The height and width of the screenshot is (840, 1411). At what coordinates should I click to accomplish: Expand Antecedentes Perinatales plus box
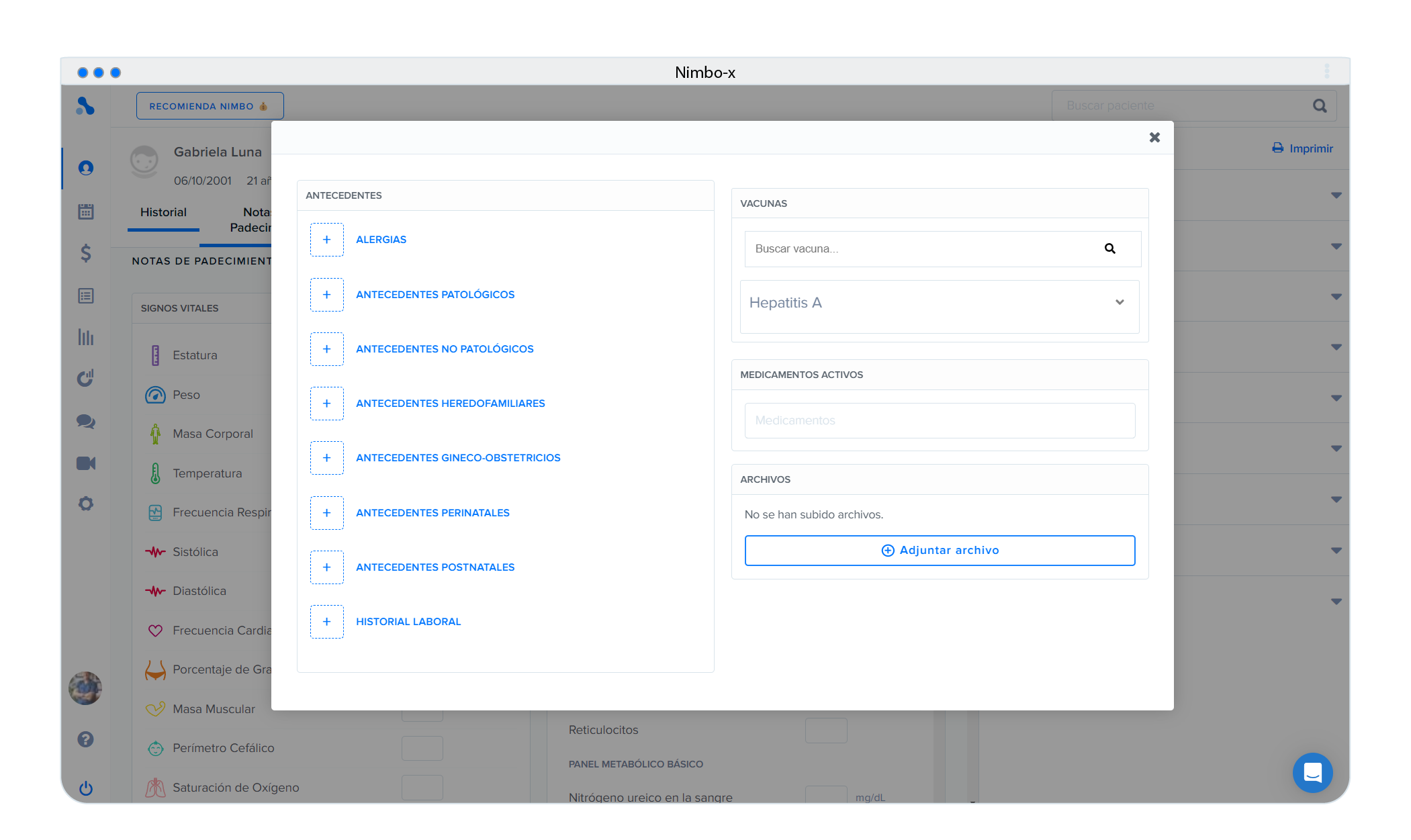[327, 513]
